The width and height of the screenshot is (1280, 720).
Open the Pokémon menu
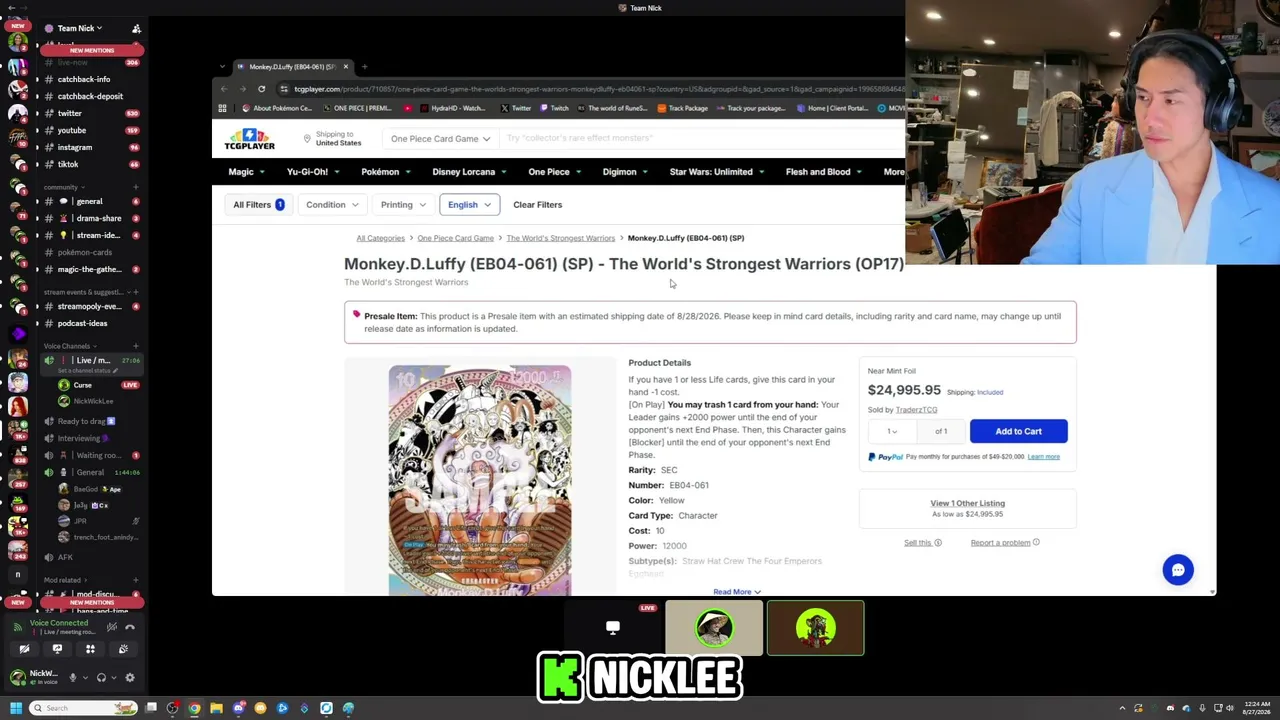click(386, 172)
